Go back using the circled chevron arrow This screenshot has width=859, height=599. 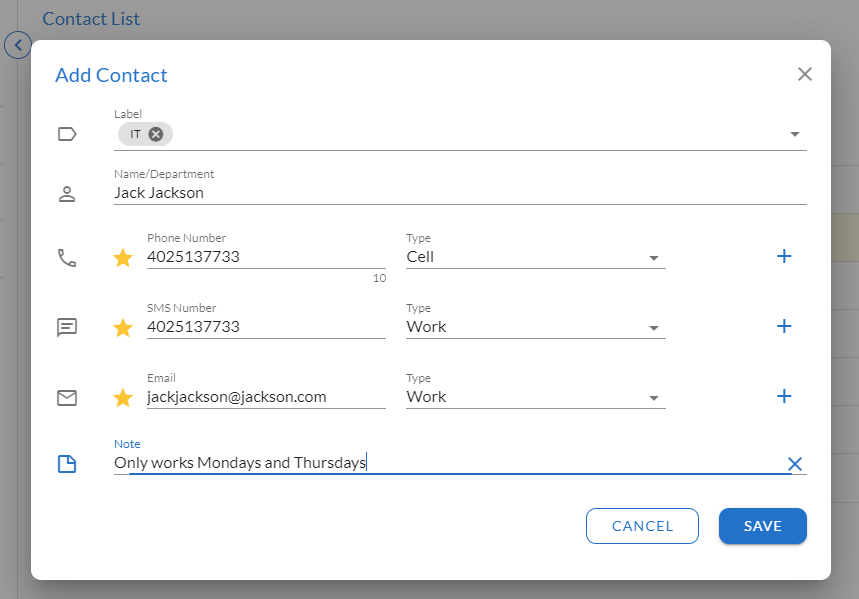[18, 45]
